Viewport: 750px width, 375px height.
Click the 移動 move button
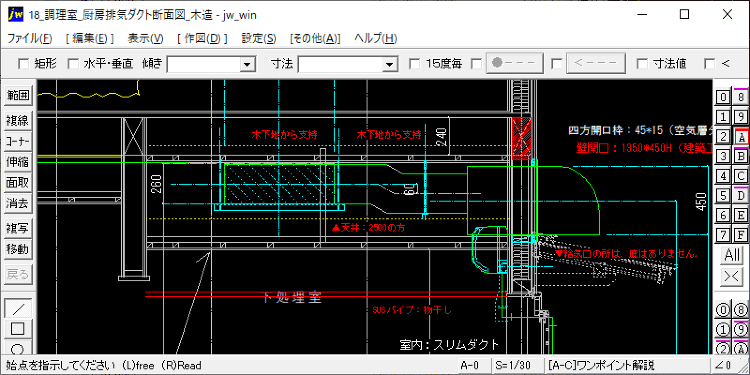[x=18, y=249]
